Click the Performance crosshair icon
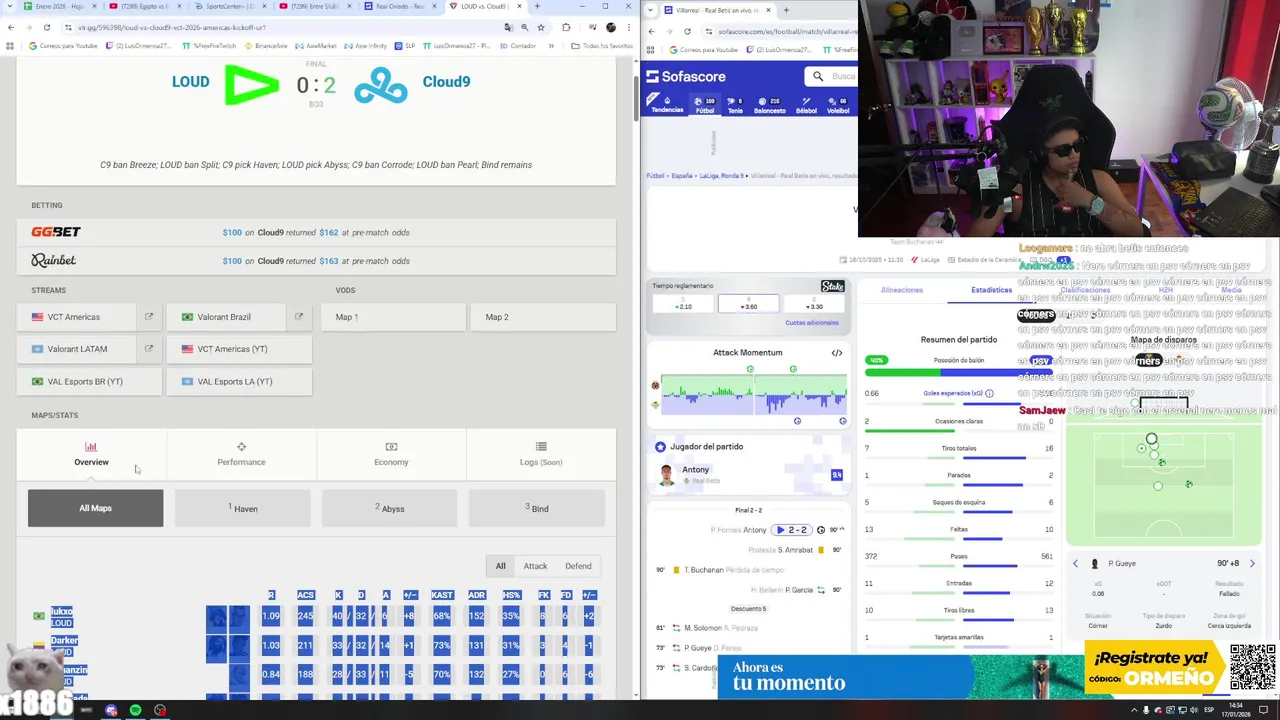The image size is (1280, 720). (241, 447)
